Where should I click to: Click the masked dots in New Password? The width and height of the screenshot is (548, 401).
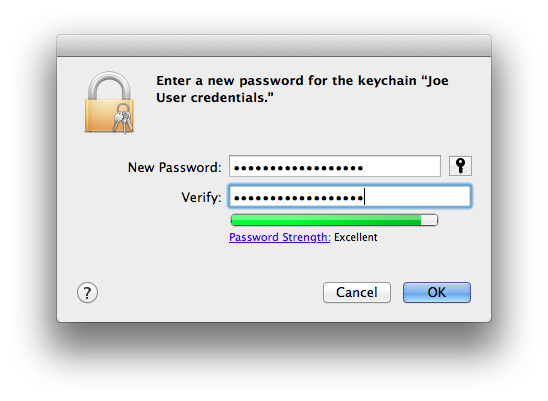click(298, 168)
